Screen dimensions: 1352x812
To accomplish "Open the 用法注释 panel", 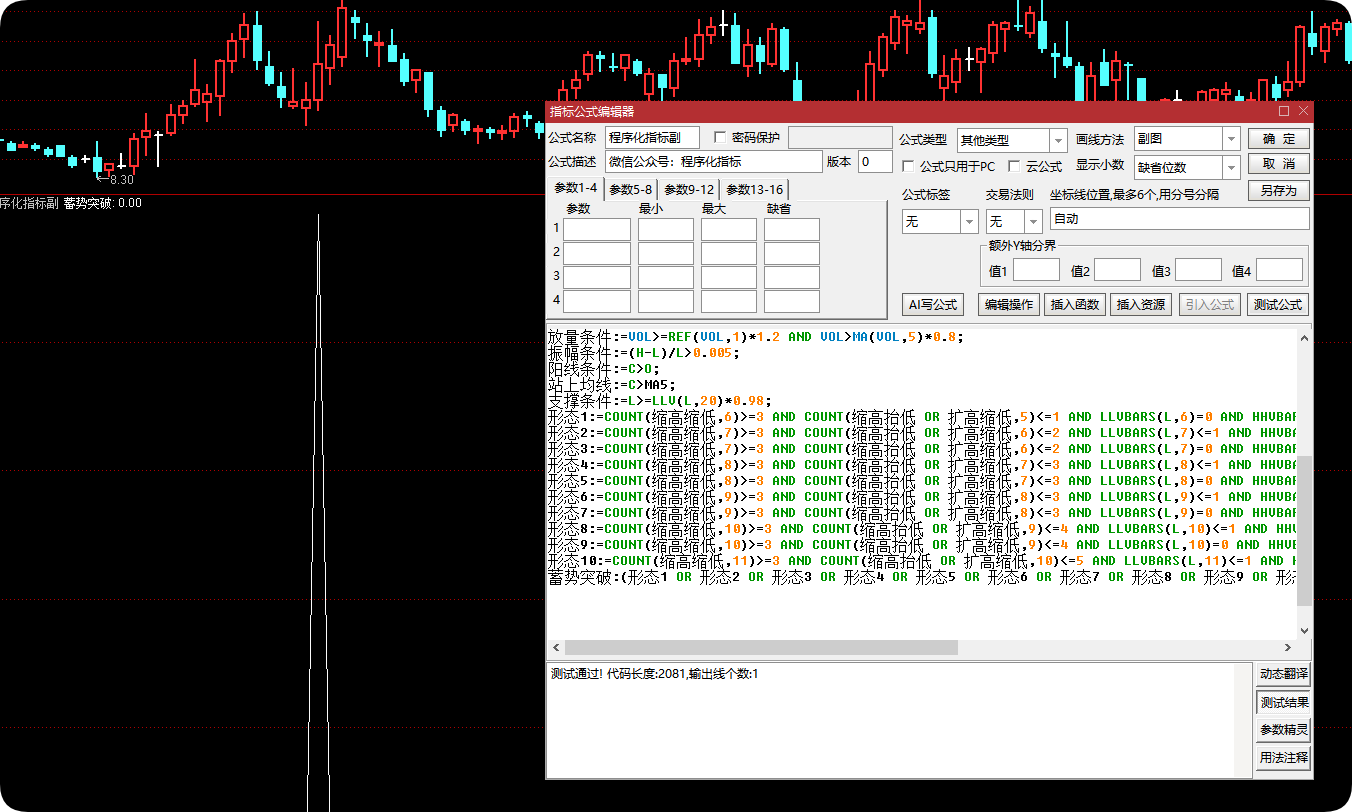I will coord(1283,758).
